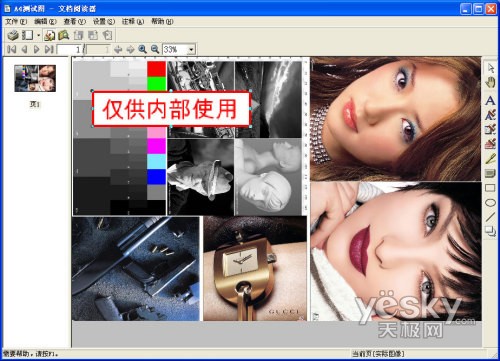
Task: Open the 帮助(H) menu
Action: [162, 22]
